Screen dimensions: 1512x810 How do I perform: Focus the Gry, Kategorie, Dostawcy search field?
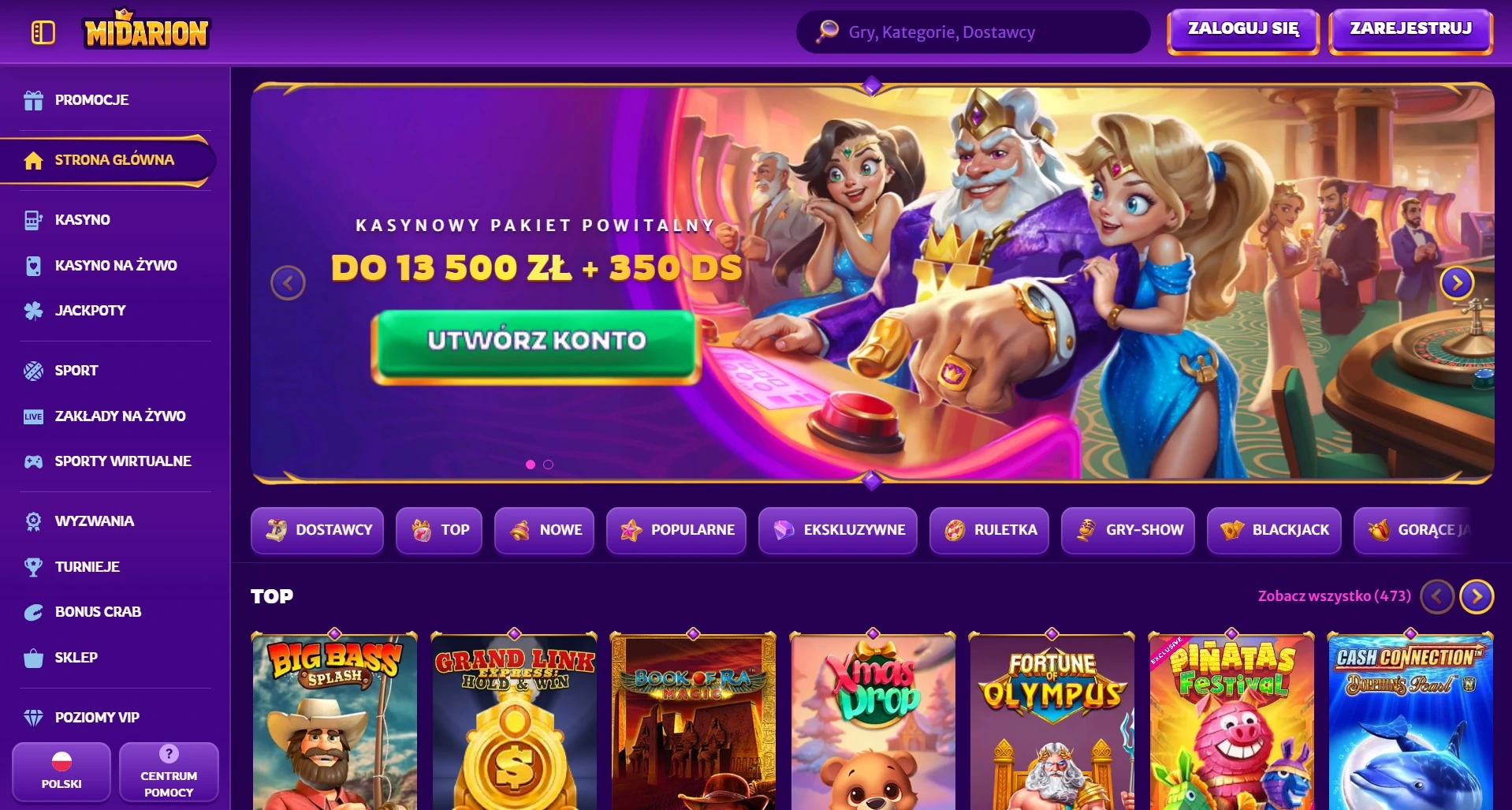[973, 32]
